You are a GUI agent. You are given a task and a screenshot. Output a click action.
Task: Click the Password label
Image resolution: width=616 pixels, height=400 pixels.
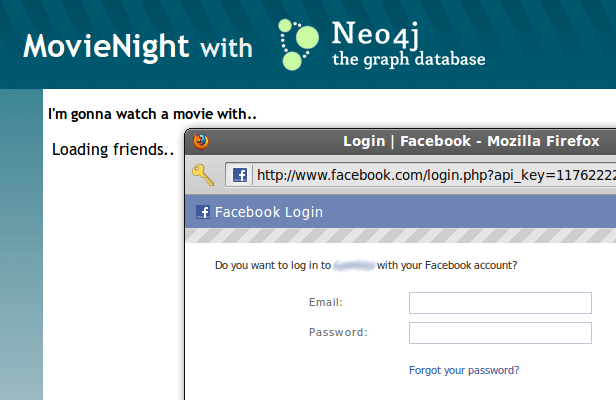point(338,332)
